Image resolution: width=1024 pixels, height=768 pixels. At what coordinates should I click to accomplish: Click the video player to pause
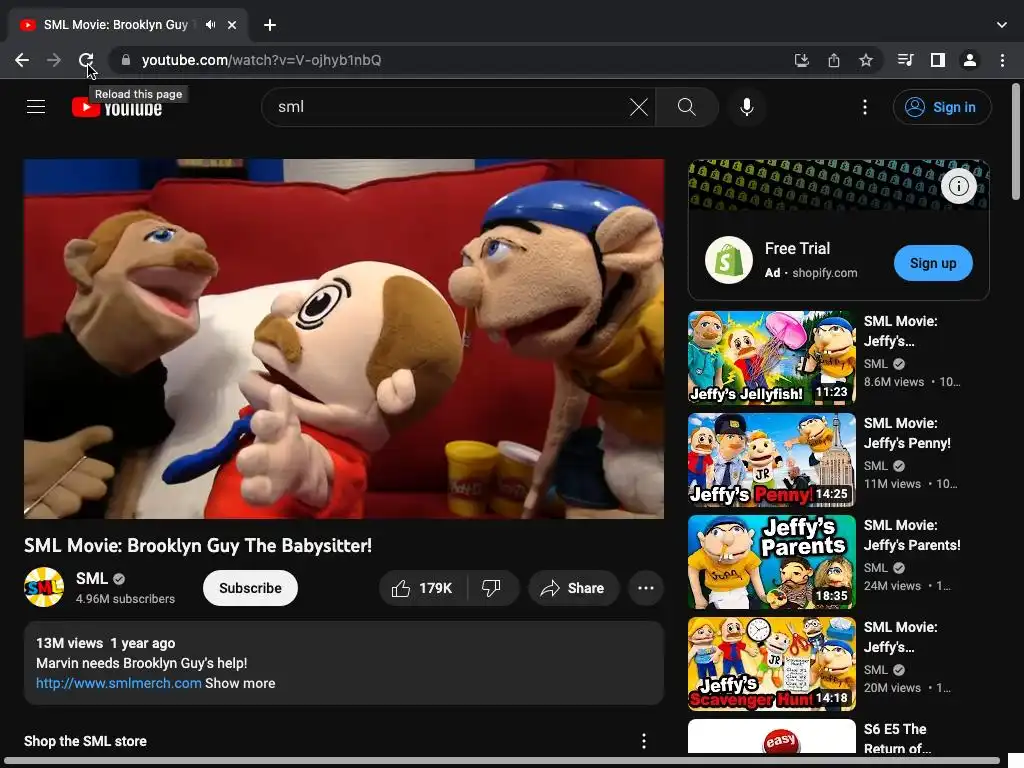coord(344,339)
